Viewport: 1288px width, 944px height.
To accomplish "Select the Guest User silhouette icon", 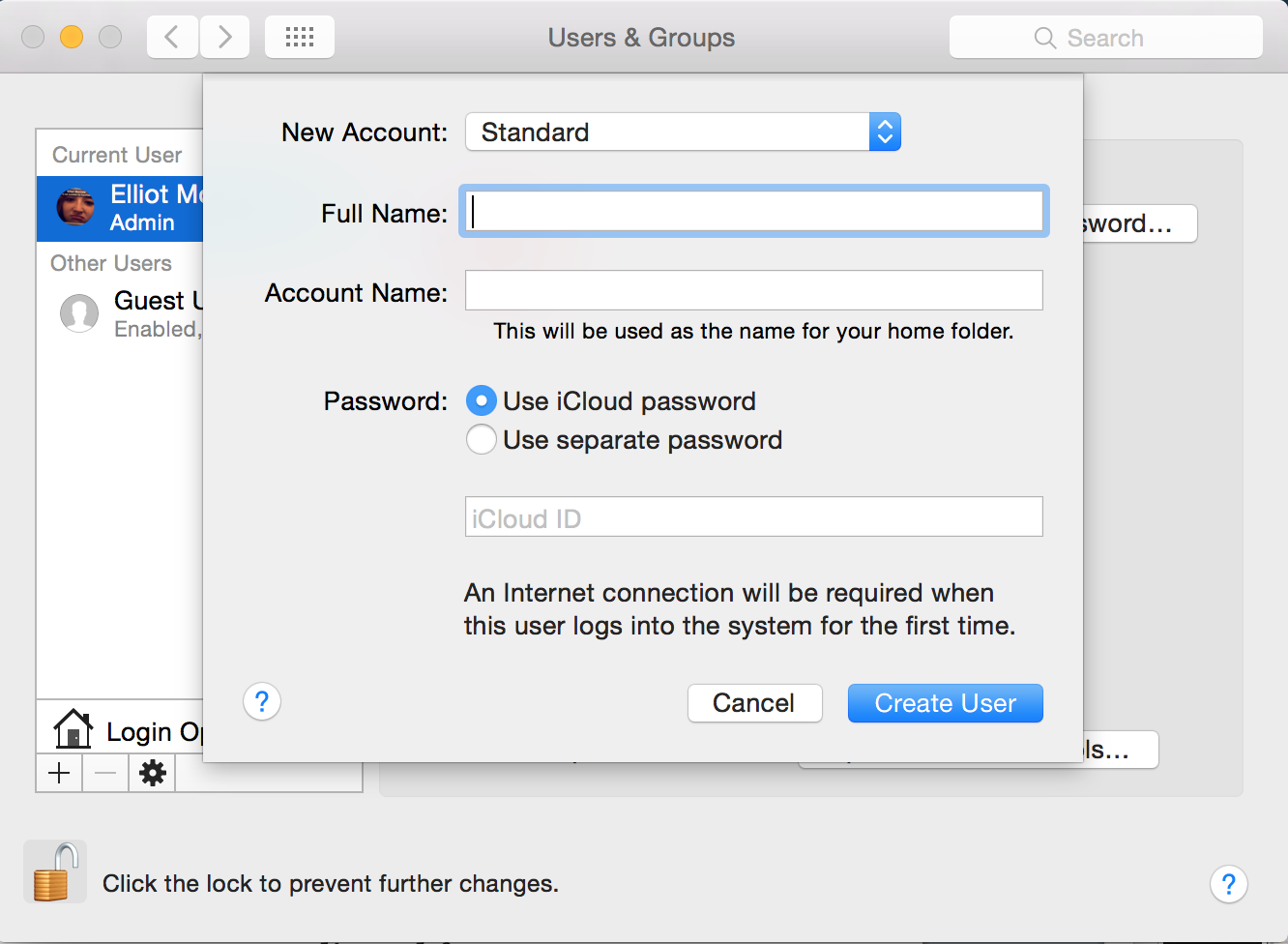I will coord(79,313).
